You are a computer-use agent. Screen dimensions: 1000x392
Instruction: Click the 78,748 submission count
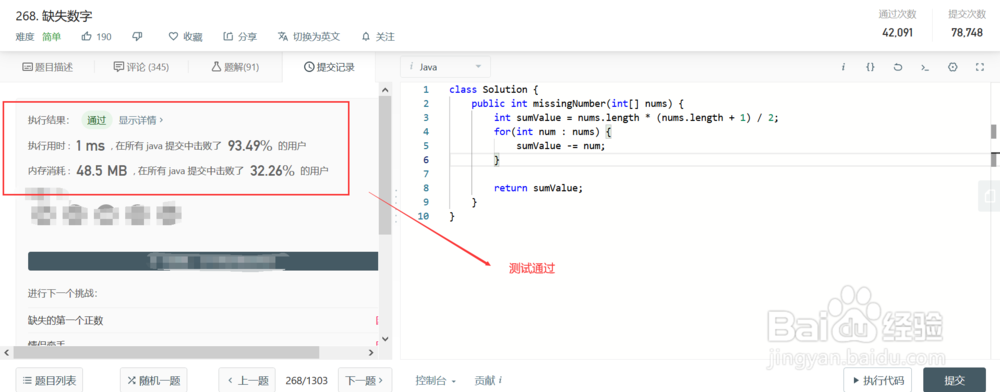[966, 33]
